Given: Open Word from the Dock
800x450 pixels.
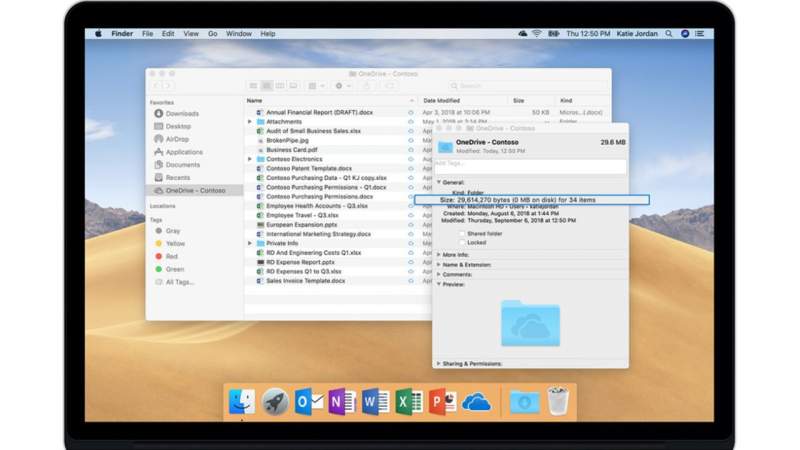Looking at the screenshot, I should point(376,402).
